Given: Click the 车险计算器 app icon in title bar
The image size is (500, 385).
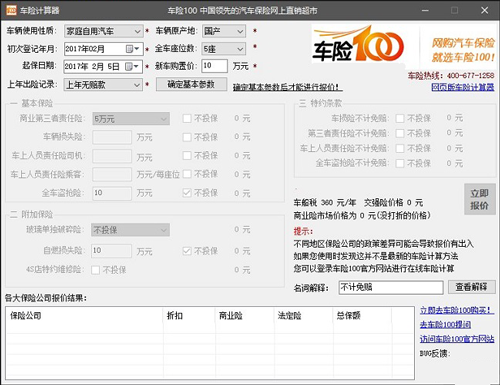Looking at the screenshot, I should click(x=11, y=10).
